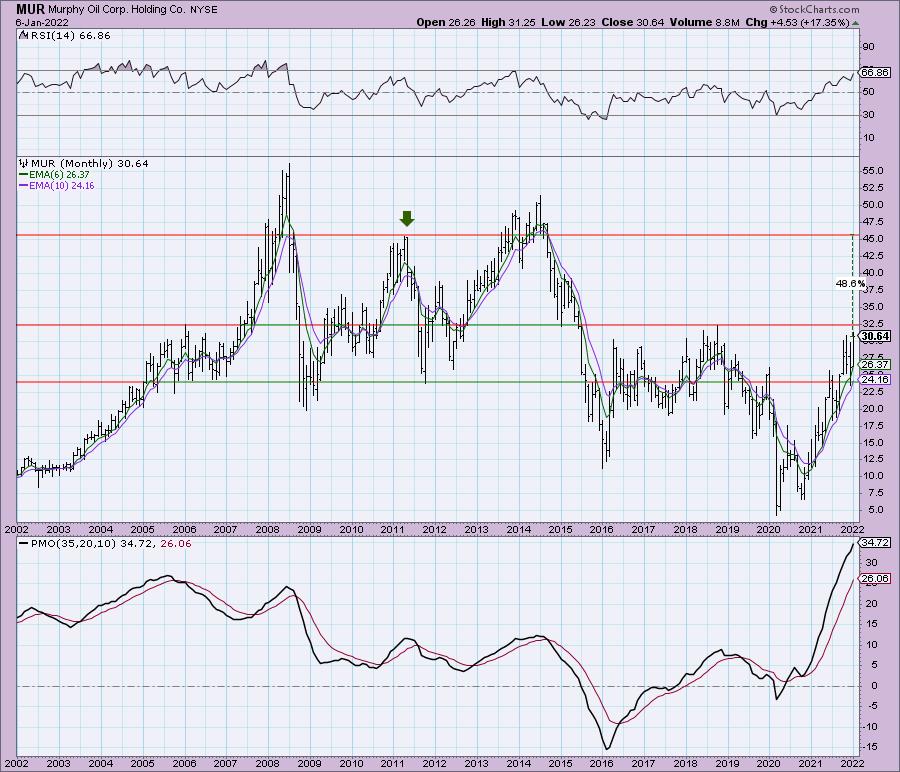The height and width of the screenshot is (772, 900).
Task: Click the 48.6% upside annotation label
Action: pyautogui.click(x=850, y=283)
